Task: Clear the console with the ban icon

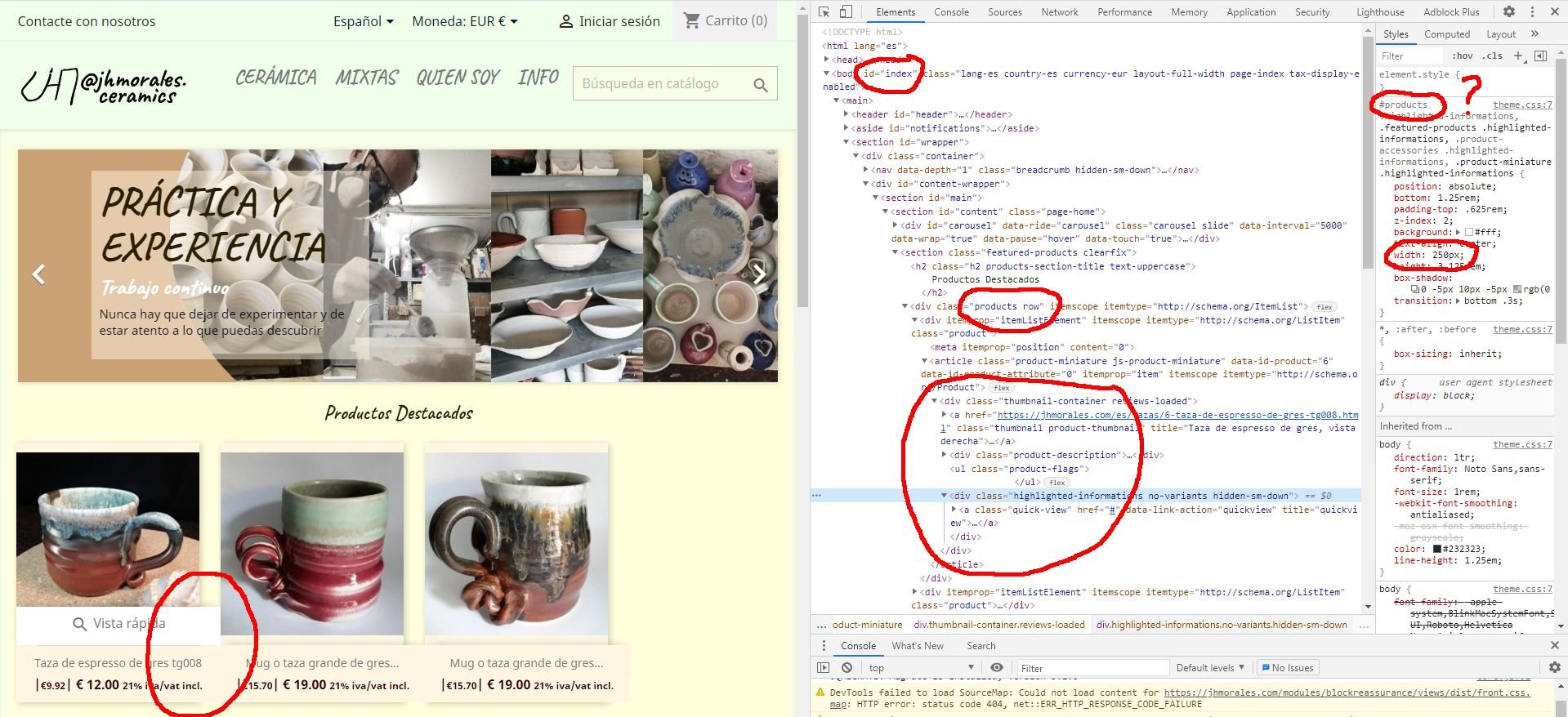Action: pyautogui.click(x=847, y=668)
